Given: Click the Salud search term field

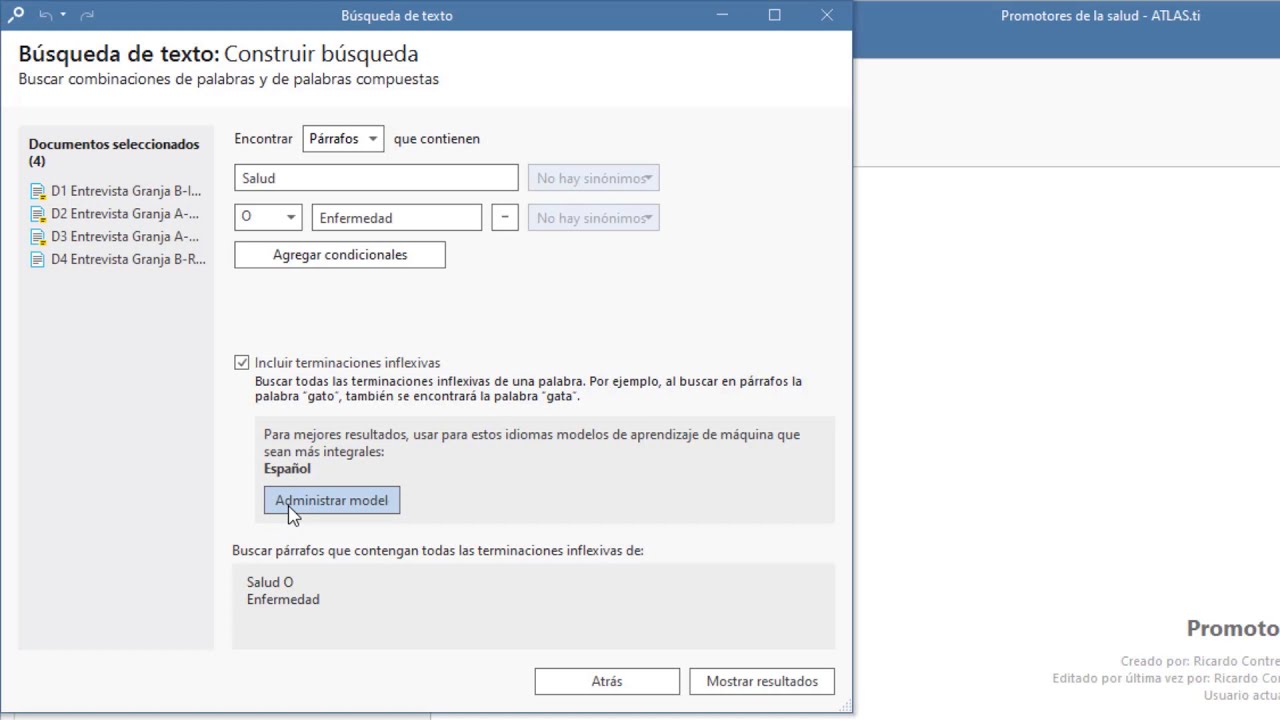Looking at the screenshot, I should [376, 178].
